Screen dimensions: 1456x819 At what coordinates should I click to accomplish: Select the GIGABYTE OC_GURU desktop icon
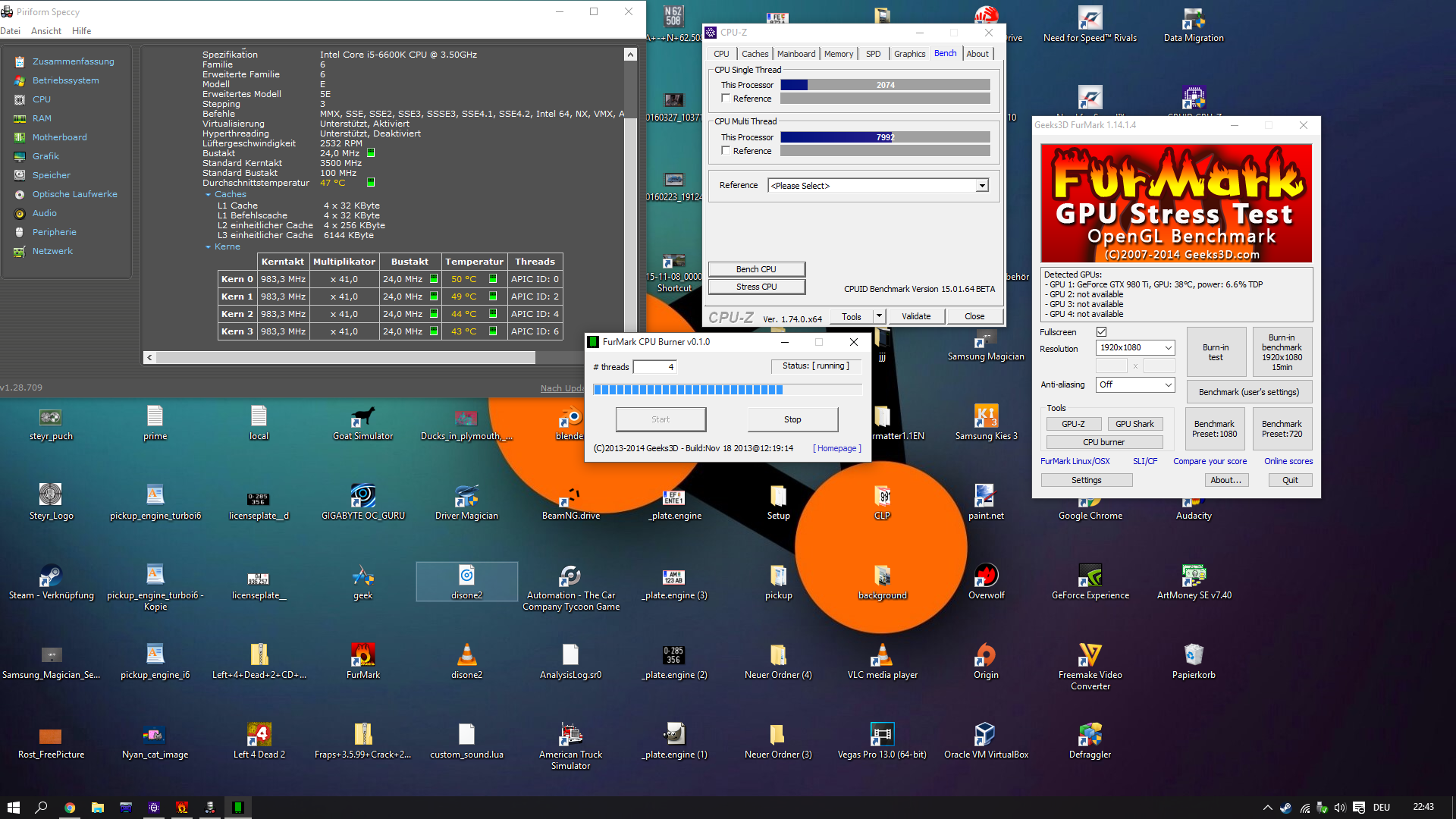362,496
